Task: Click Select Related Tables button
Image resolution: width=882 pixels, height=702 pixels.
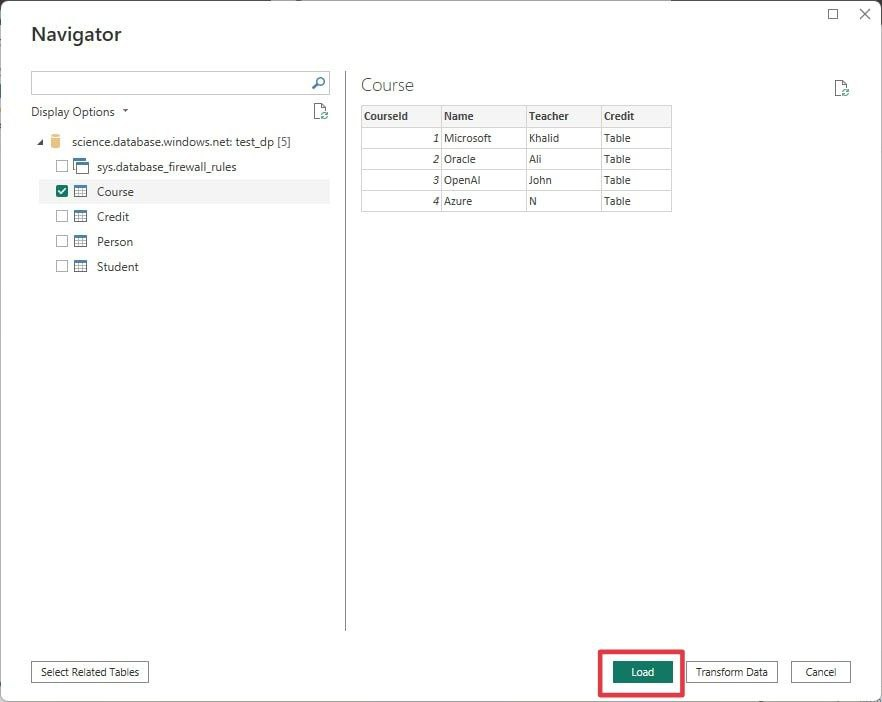Action: coord(90,672)
